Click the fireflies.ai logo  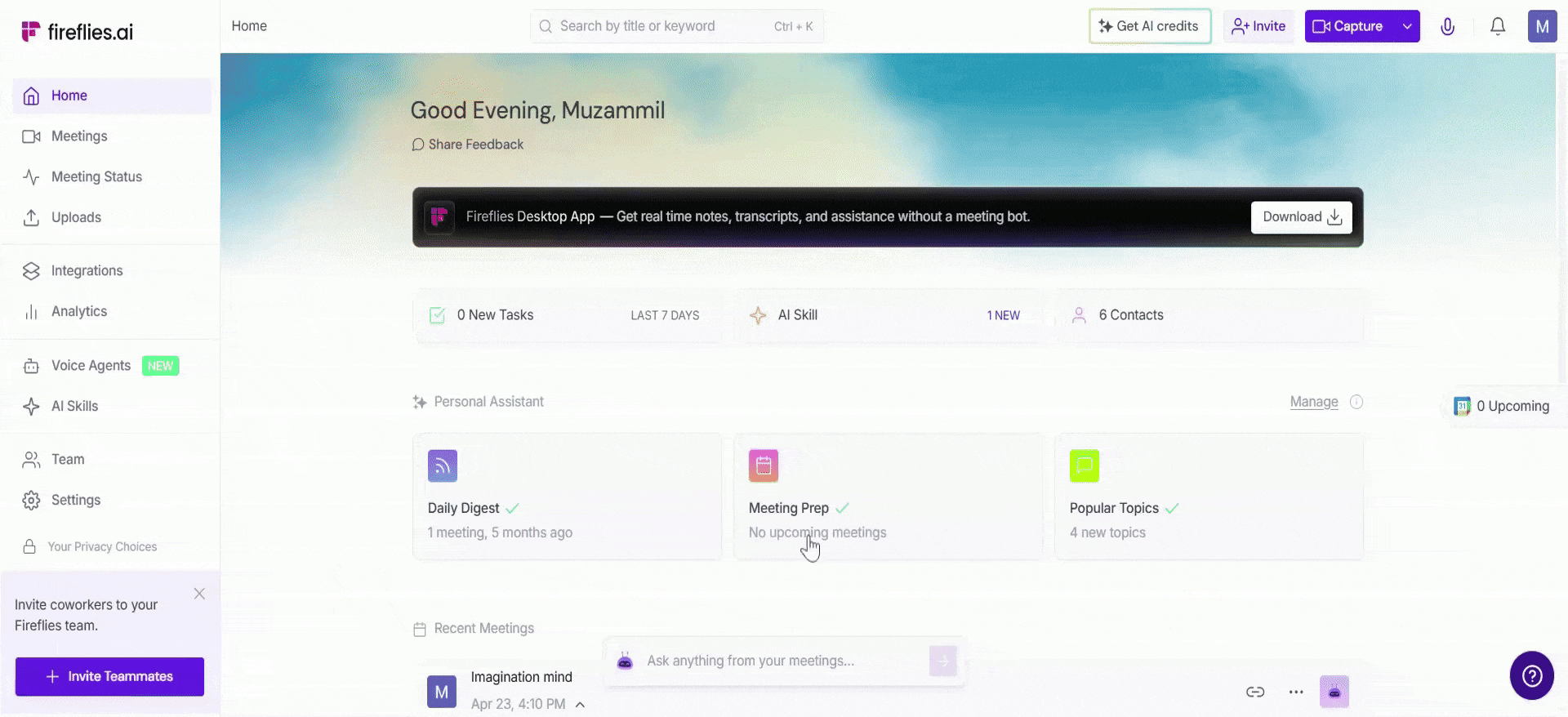[77, 32]
